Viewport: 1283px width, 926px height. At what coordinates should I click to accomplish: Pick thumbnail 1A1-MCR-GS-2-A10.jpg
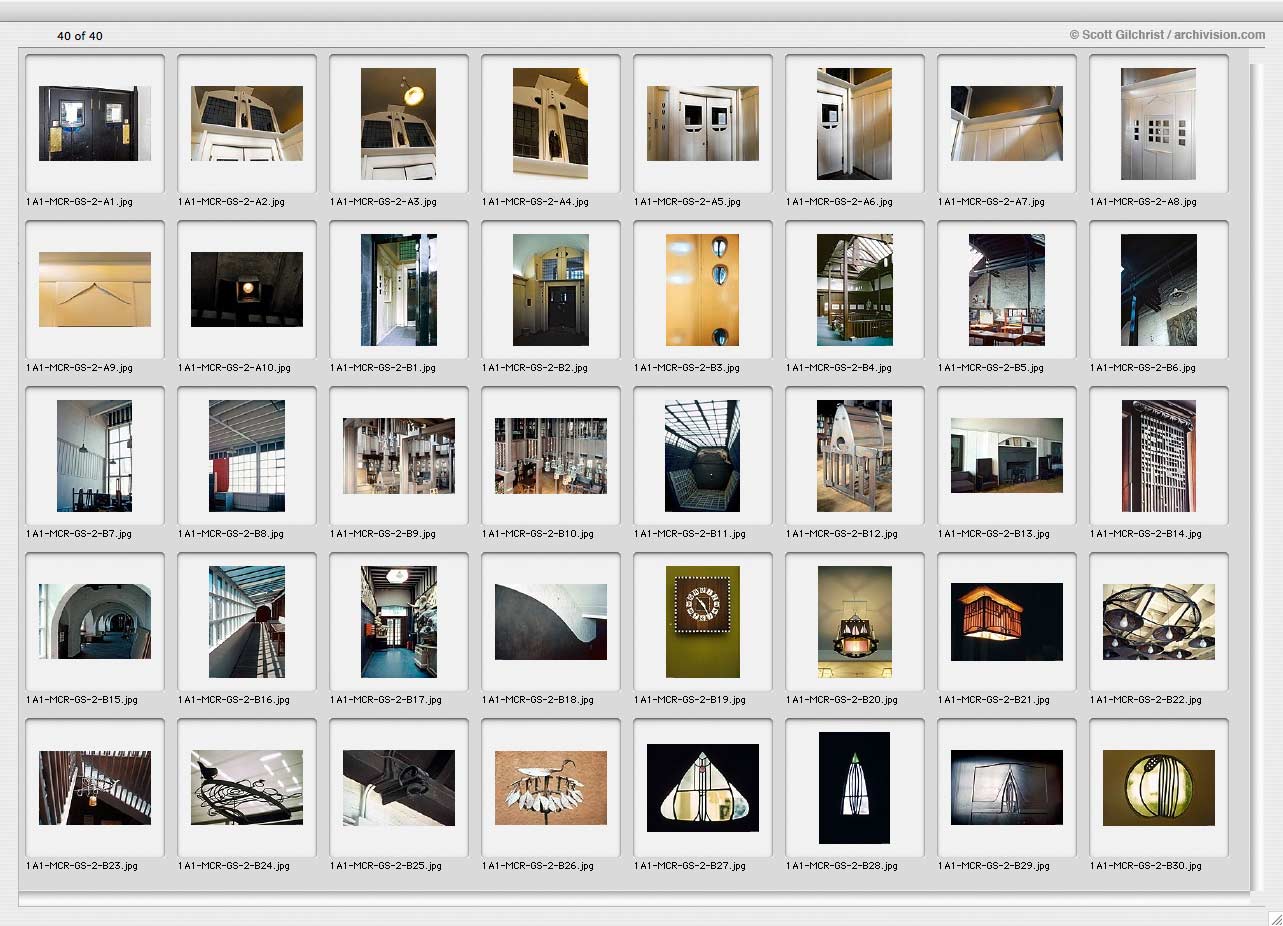coord(247,290)
